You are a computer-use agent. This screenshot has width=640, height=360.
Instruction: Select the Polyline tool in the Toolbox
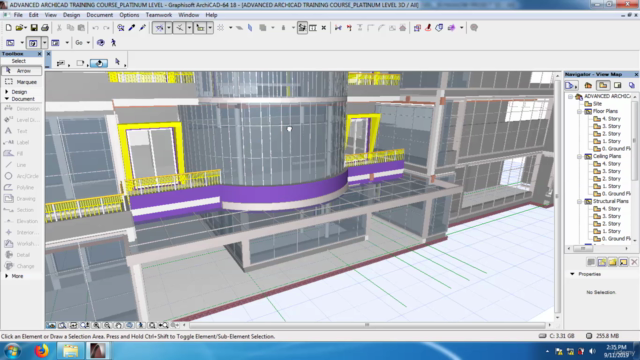[x=22, y=187]
